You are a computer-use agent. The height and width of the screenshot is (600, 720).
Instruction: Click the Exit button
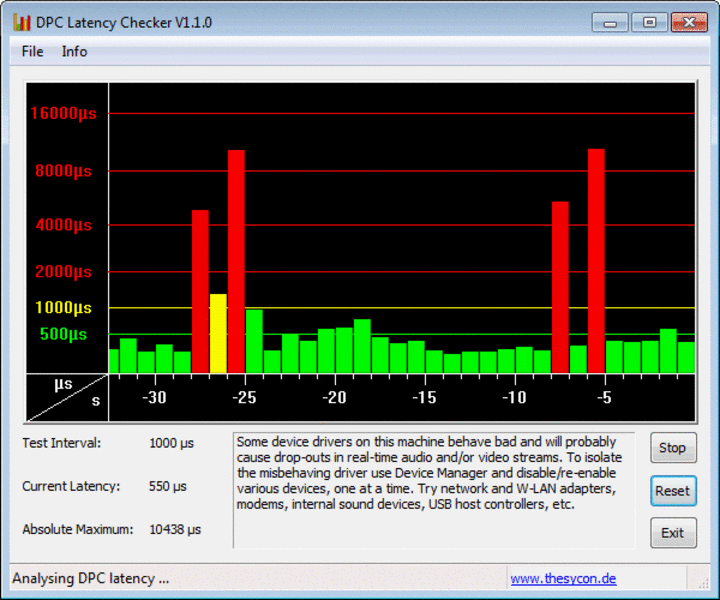[672, 533]
